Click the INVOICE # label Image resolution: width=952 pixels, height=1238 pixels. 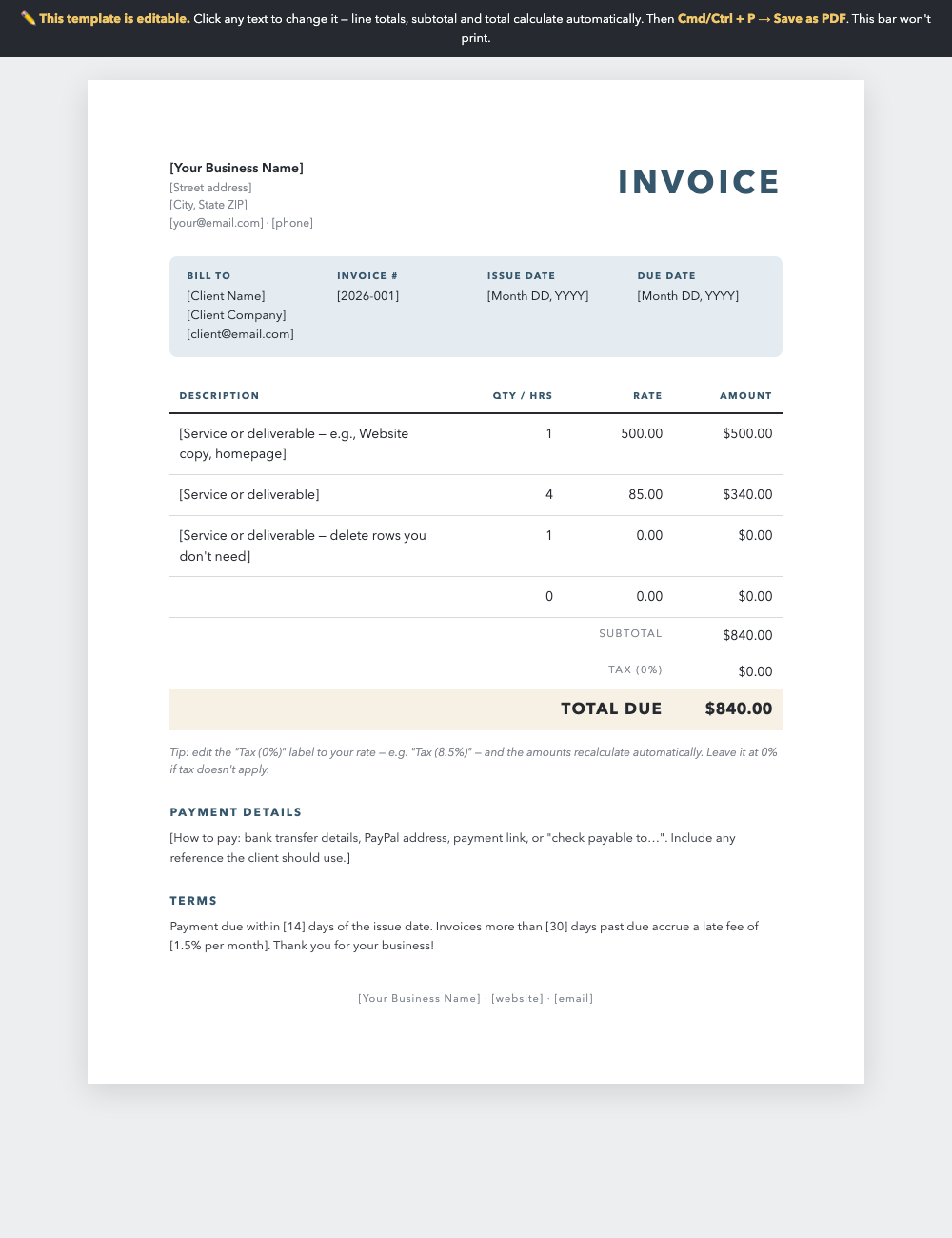pos(367,275)
